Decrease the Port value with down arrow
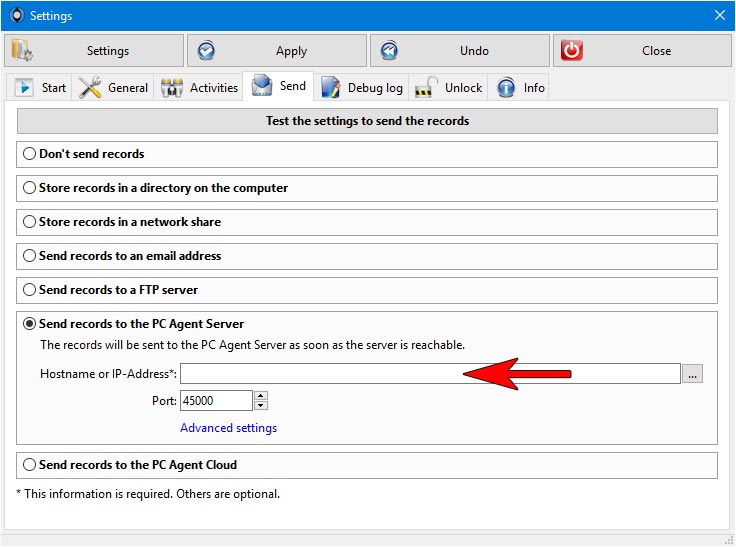The width and height of the screenshot is (736, 547). point(261,405)
